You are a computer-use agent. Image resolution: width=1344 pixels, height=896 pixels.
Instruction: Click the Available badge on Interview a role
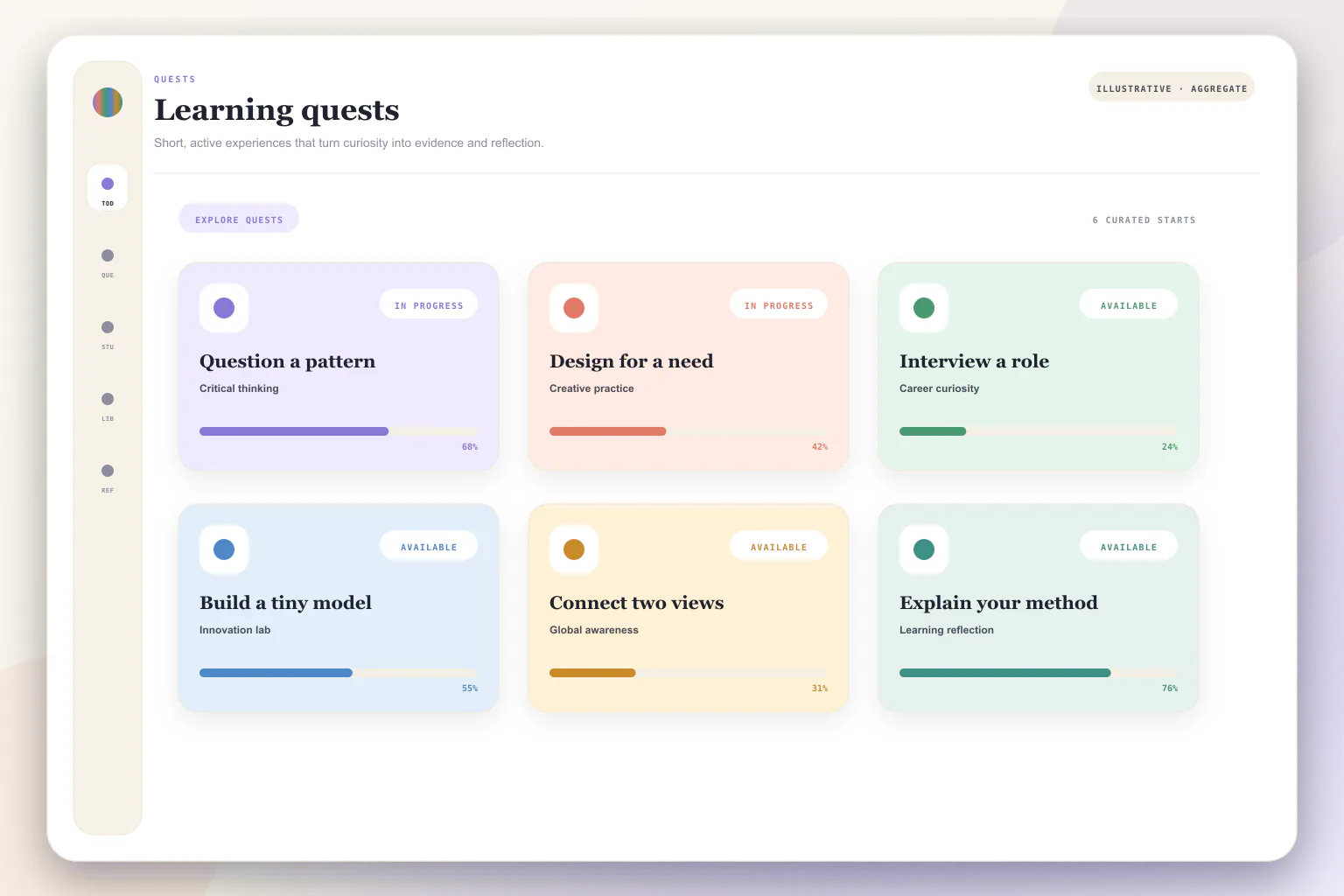1129,304
